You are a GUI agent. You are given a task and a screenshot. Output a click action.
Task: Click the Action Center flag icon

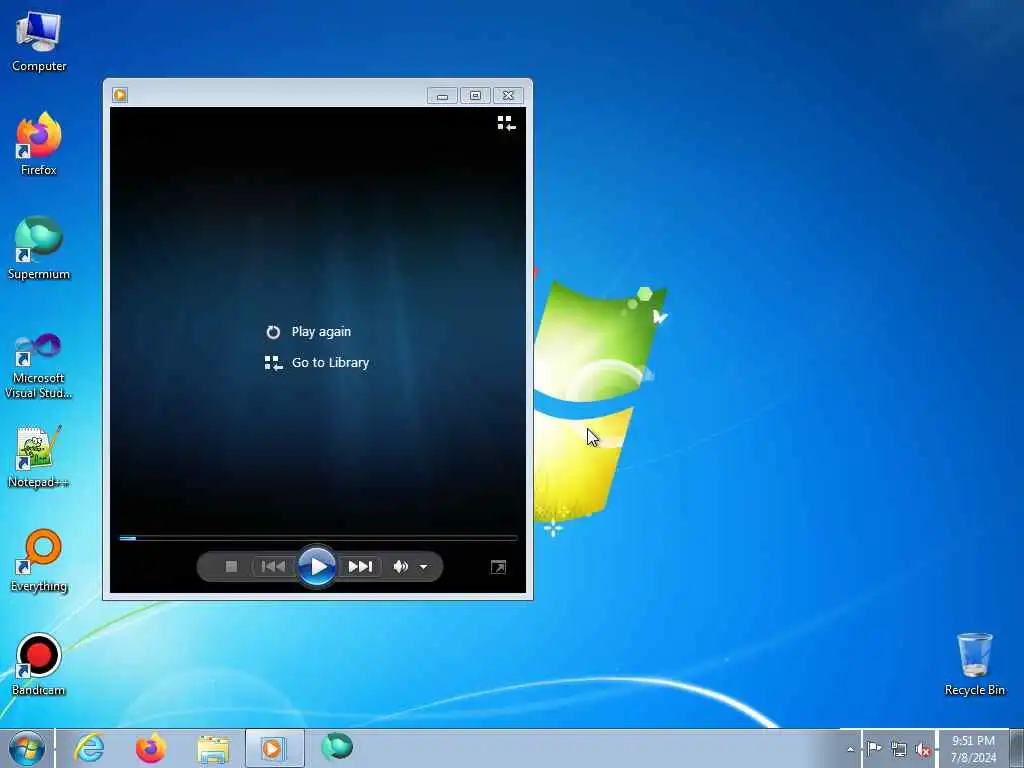coord(874,749)
